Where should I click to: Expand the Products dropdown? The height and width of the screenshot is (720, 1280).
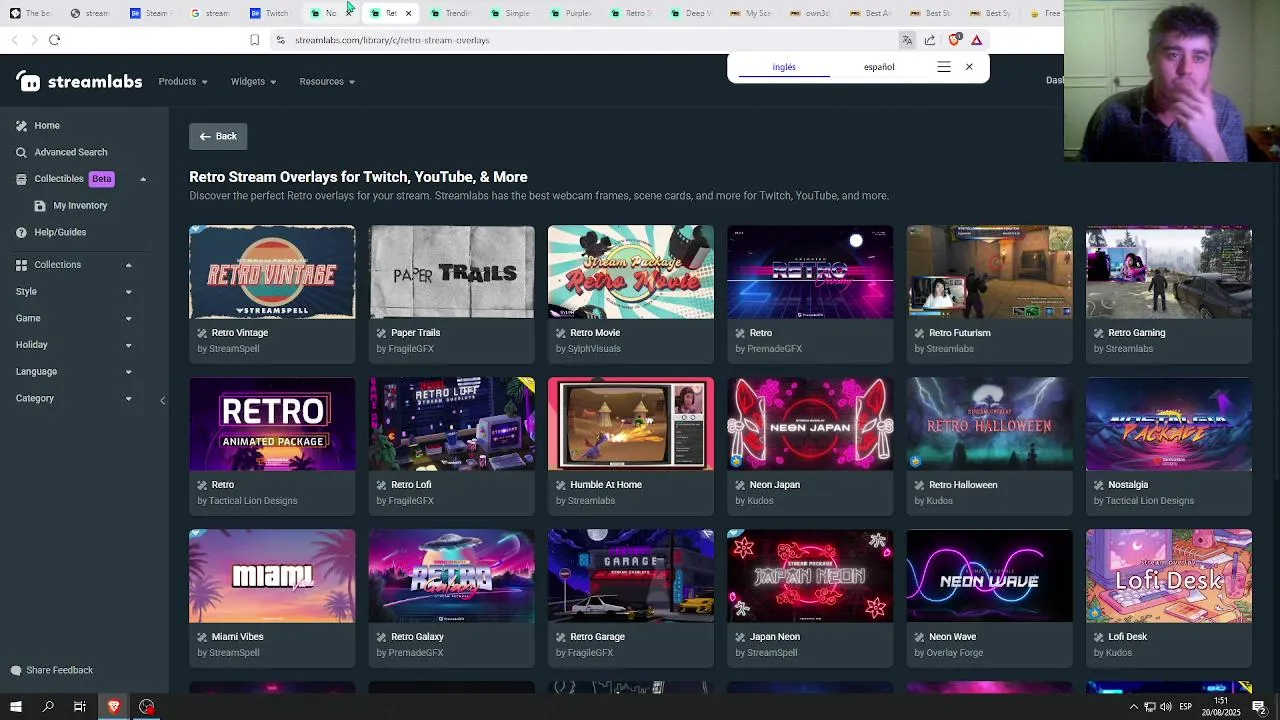[183, 82]
